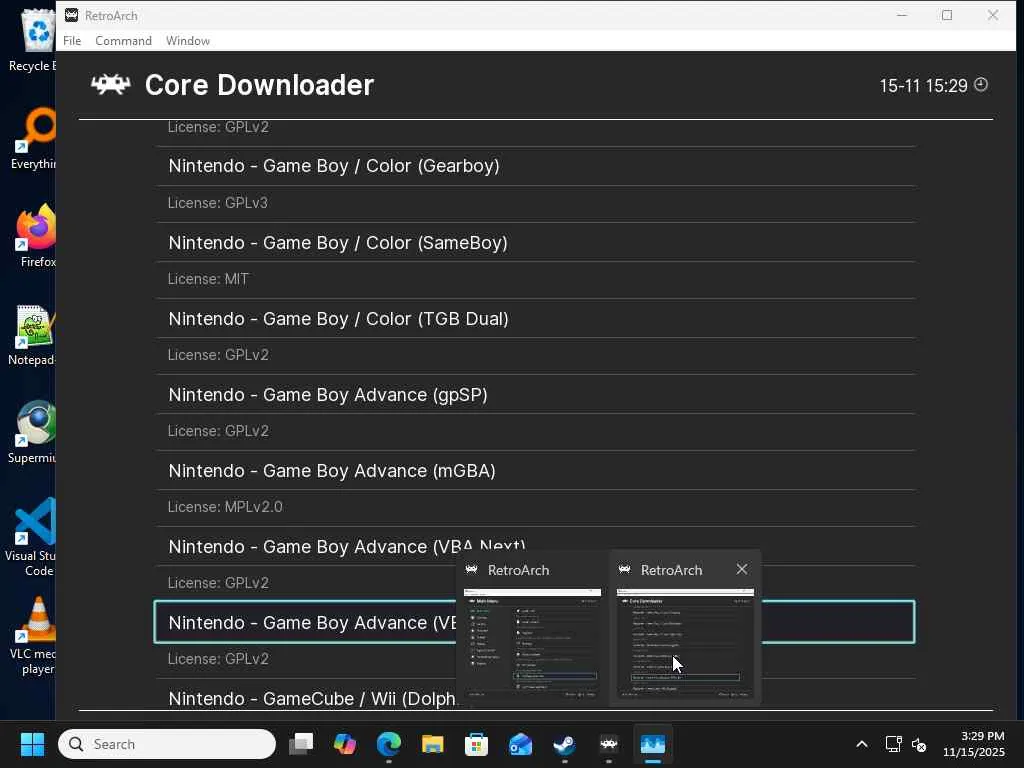
Task: Open the VLC media player desktop shortcut
Action: 35,636
